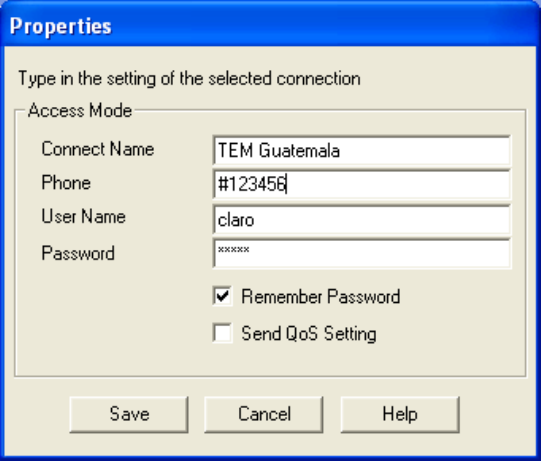Click the Connect Name label
Viewport: 541px width, 461px height.
coord(98,149)
